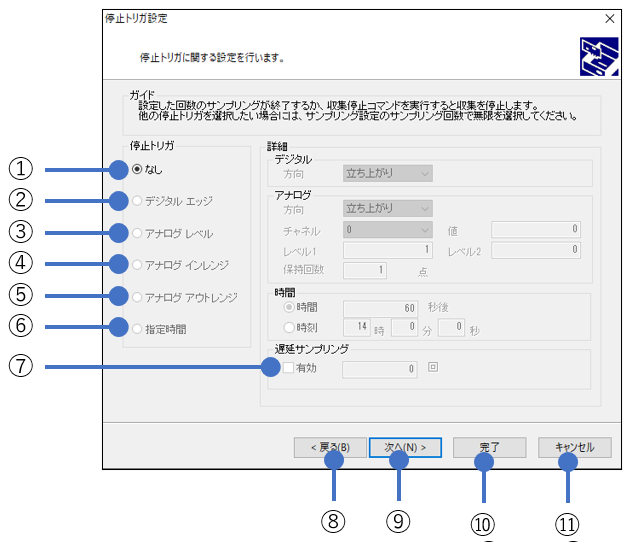640x548 pixels.
Task: Pick the アナログ インレンジ trigger option
Action: [137, 265]
